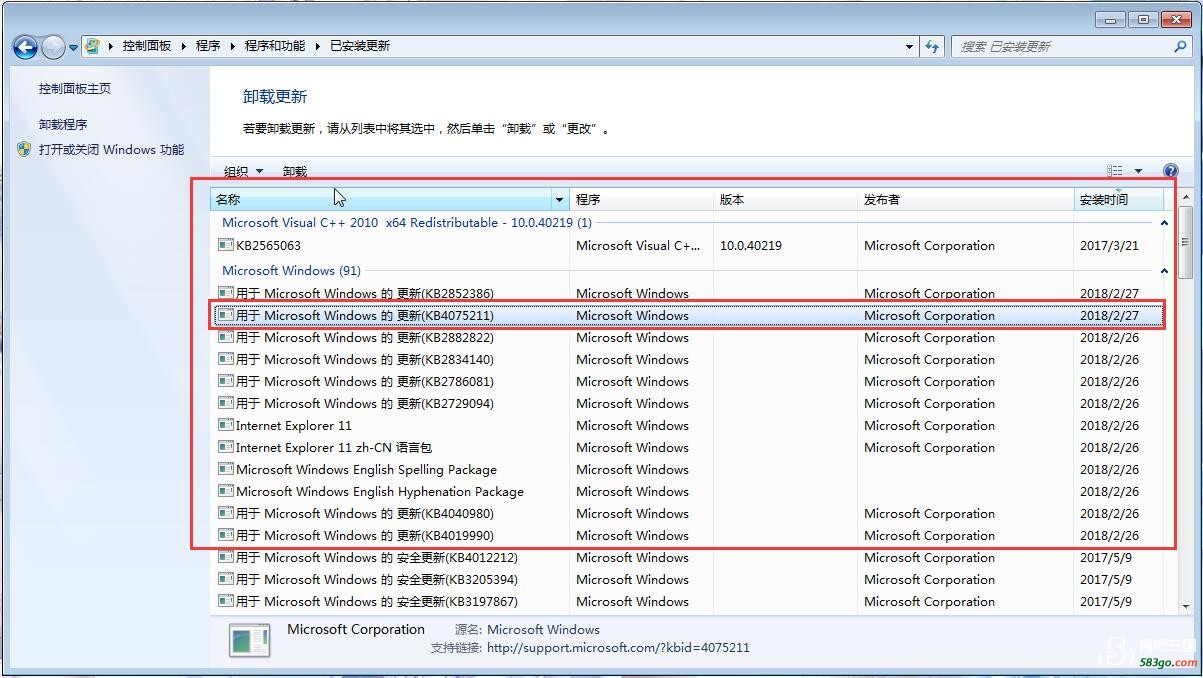Click the icon beside update KB4040980
Viewport: 1203px width, 678px height.
click(x=226, y=513)
